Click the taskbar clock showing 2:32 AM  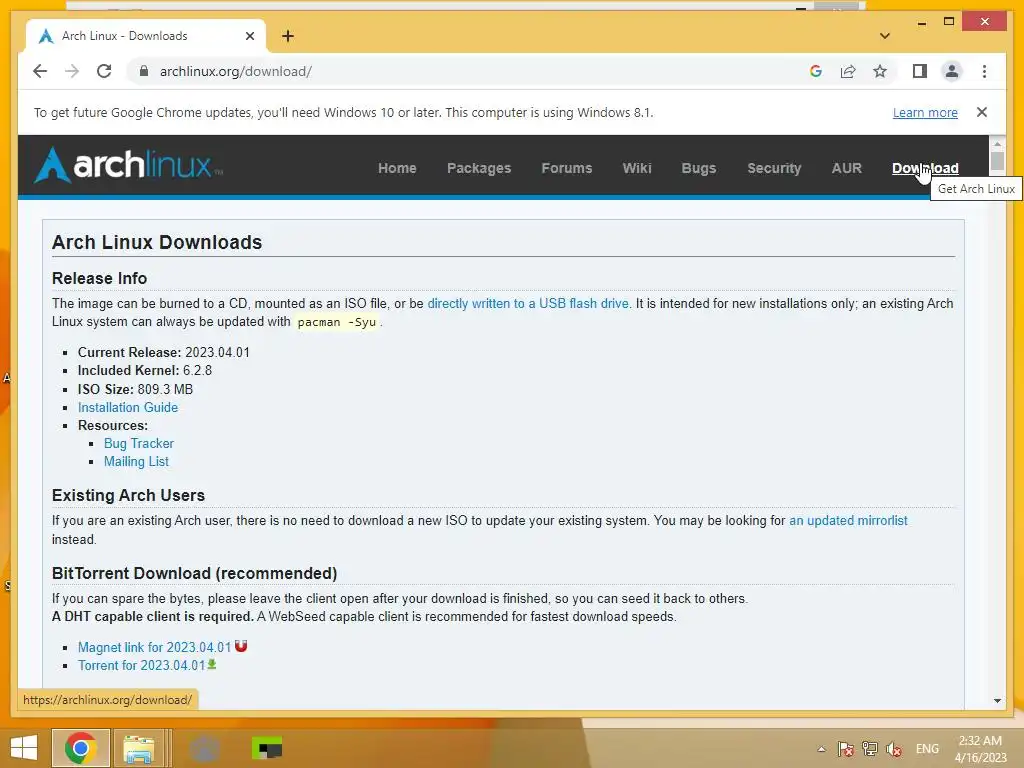coord(980,749)
